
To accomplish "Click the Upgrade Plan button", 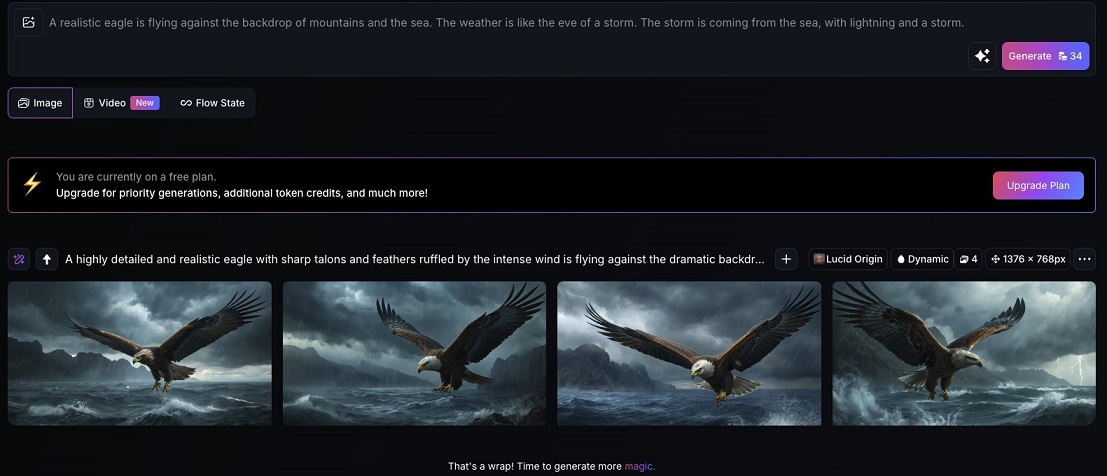I will point(1038,186).
